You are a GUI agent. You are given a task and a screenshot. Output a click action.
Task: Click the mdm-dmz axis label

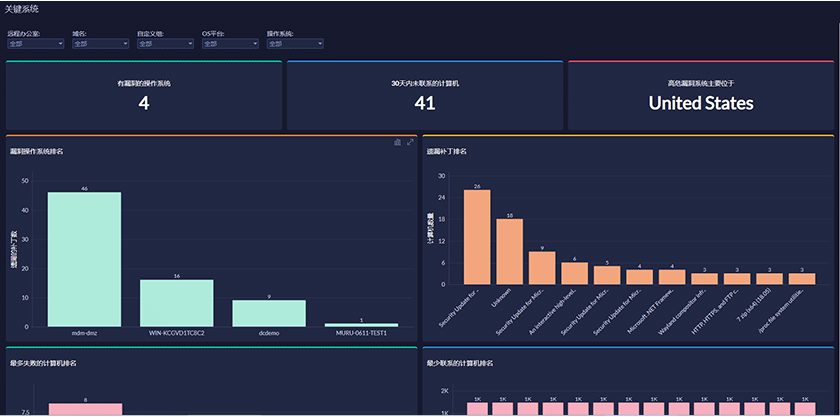[x=84, y=333]
